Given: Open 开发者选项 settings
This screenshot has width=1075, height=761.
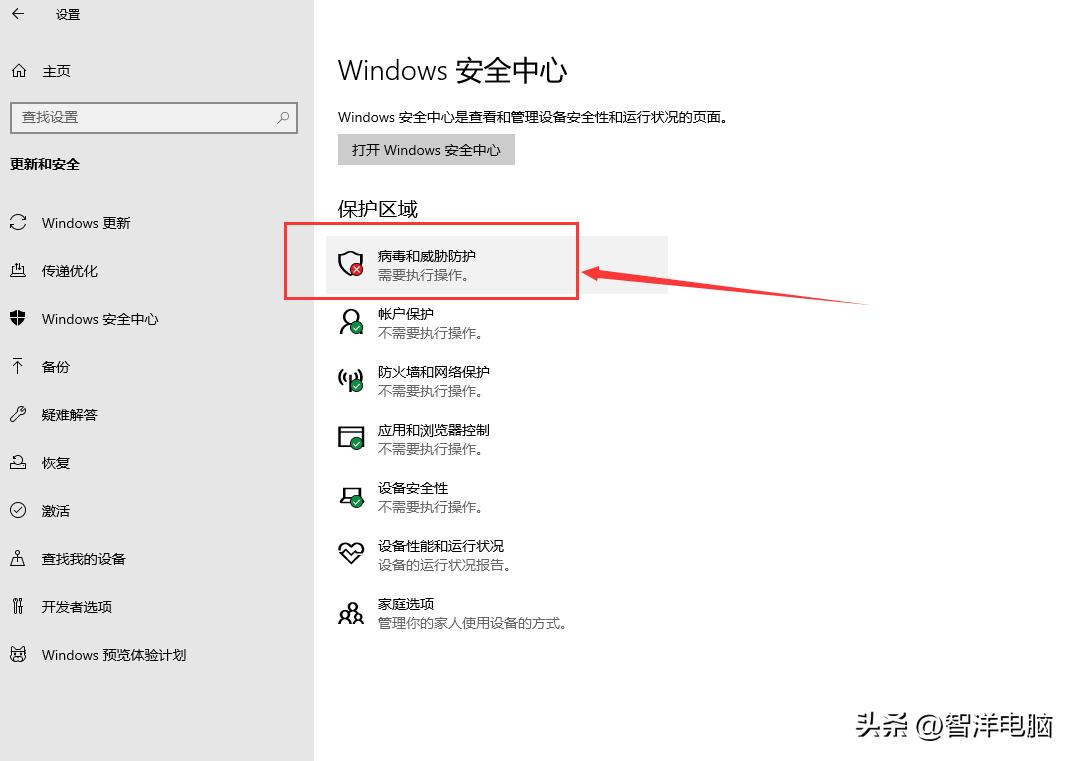Looking at the screenshot, I should 74,607.
